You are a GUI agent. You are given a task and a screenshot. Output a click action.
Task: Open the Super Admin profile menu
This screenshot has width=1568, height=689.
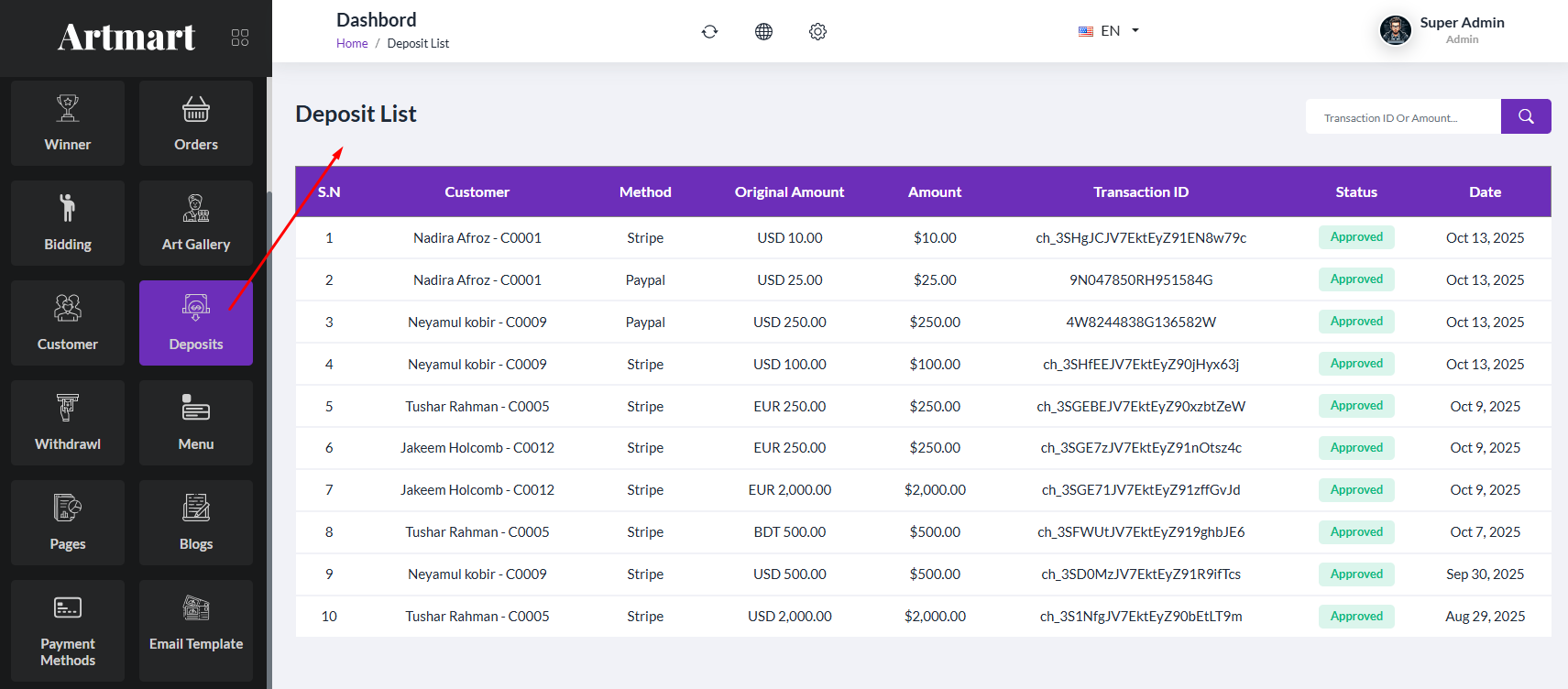pos(1442,30)
